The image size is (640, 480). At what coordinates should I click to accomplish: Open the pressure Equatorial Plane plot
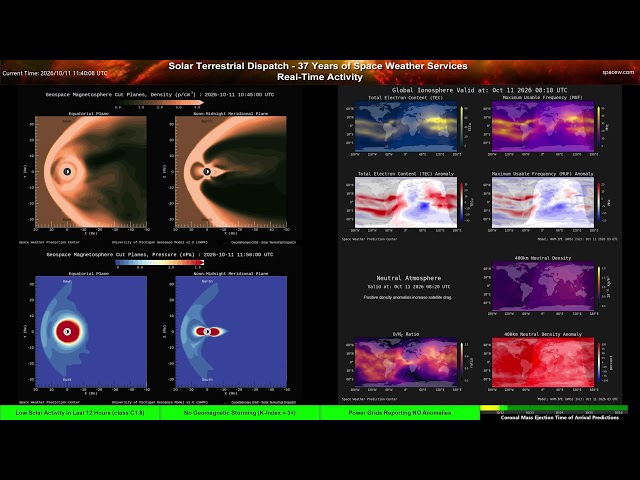click(91, 332)
